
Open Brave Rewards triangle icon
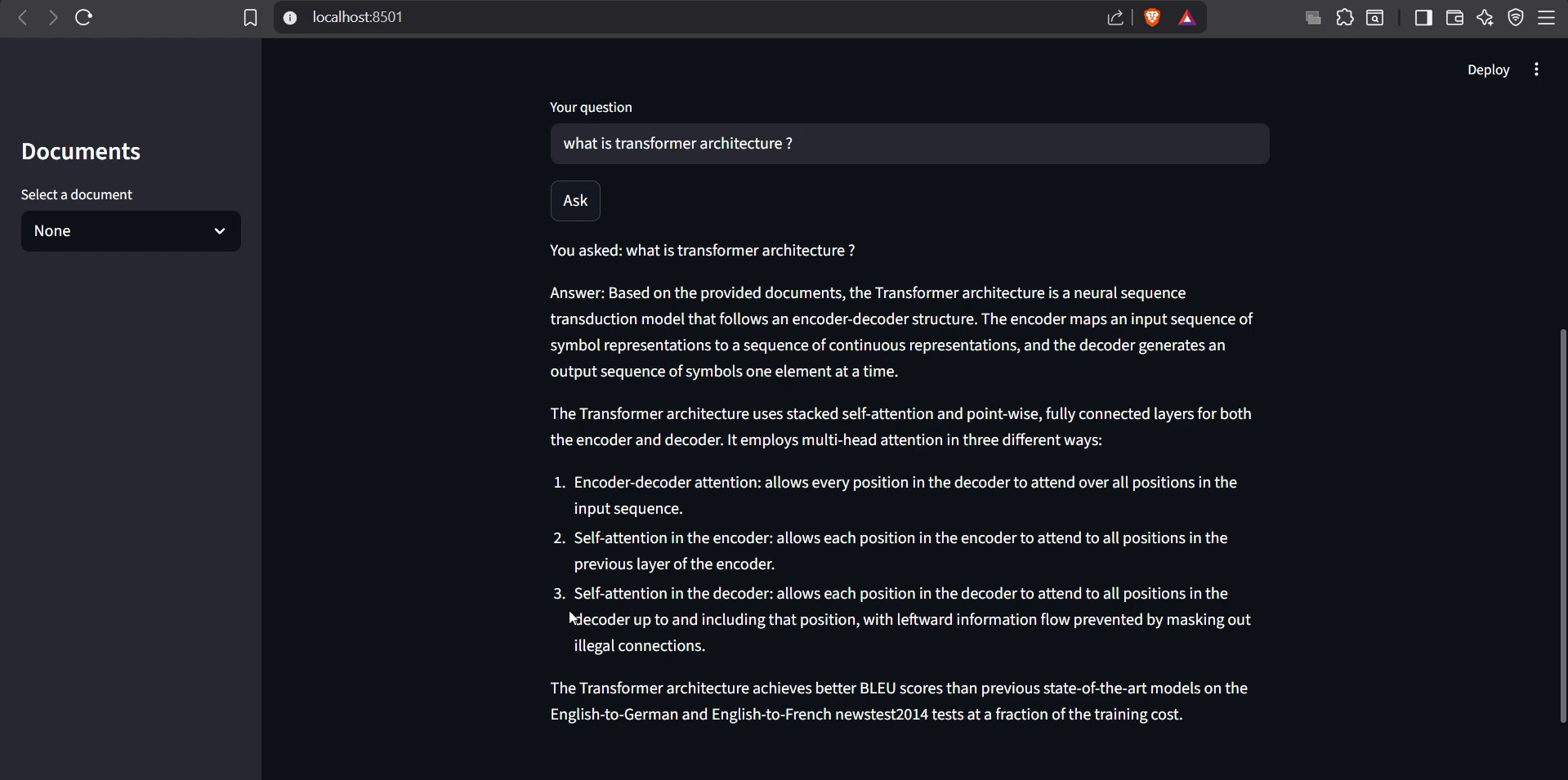1187,18
